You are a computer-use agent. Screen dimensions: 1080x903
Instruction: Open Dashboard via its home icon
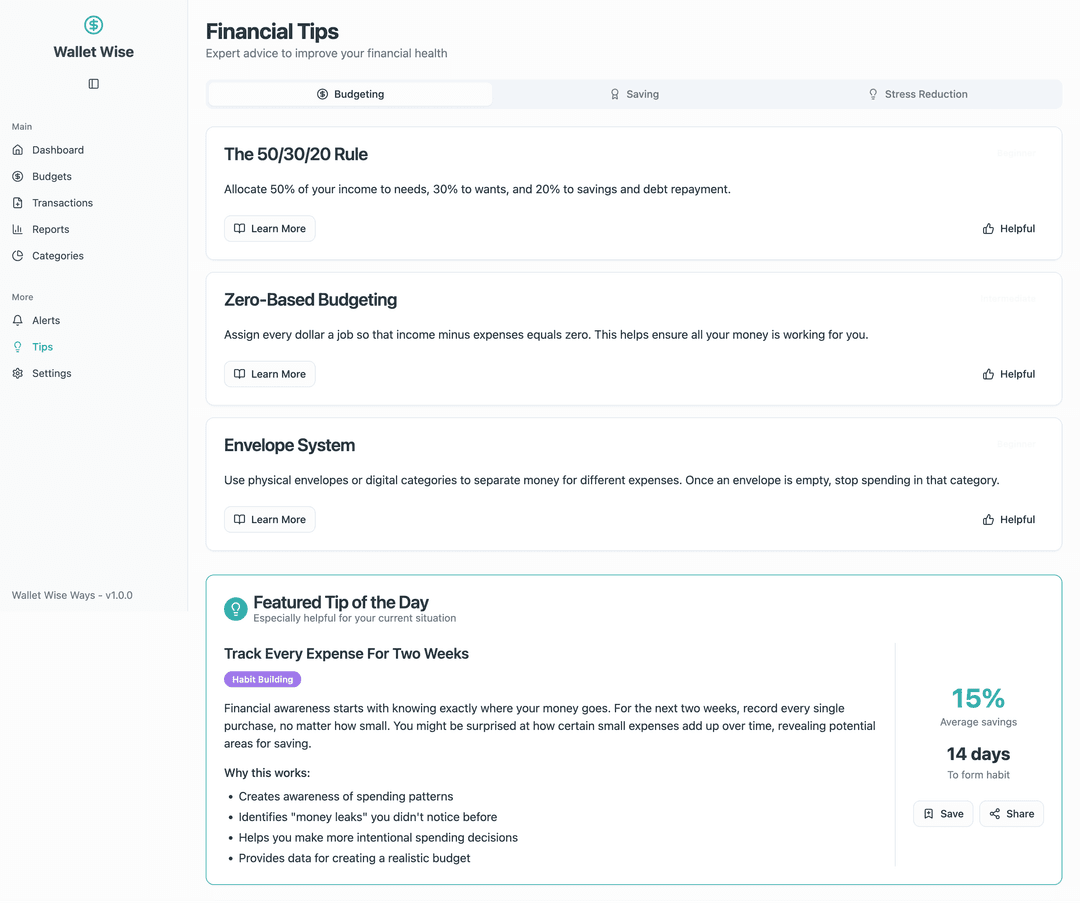click(x=18, y=149)
